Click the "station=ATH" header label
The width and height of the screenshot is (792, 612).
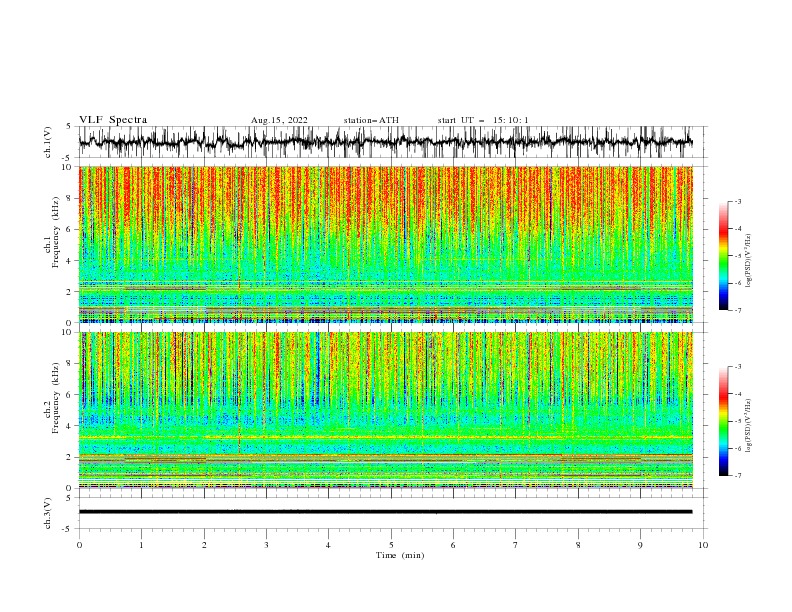coord(371,120)
